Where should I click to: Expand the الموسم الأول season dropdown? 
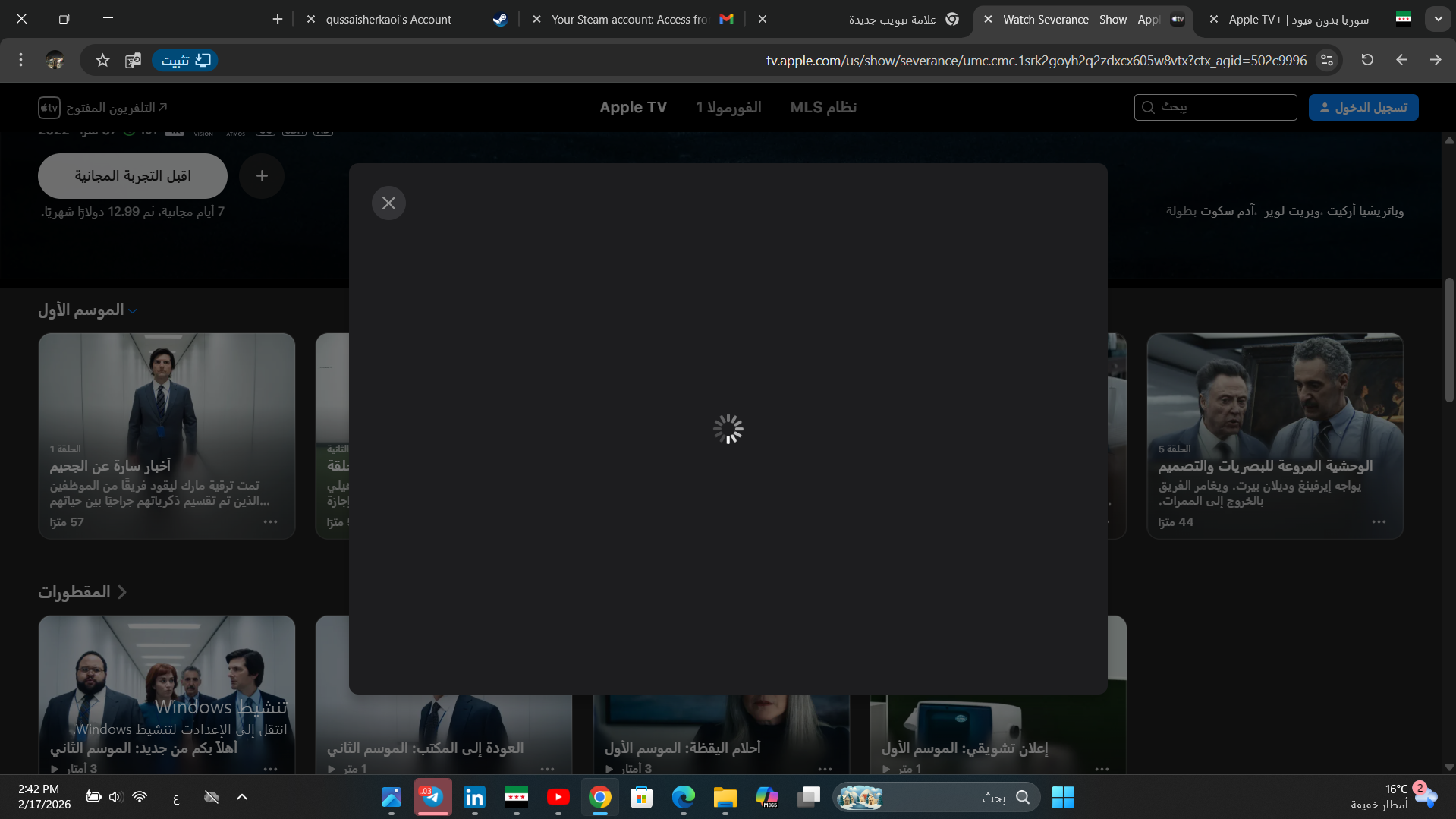pyautogui.click(x=88, y=310)
